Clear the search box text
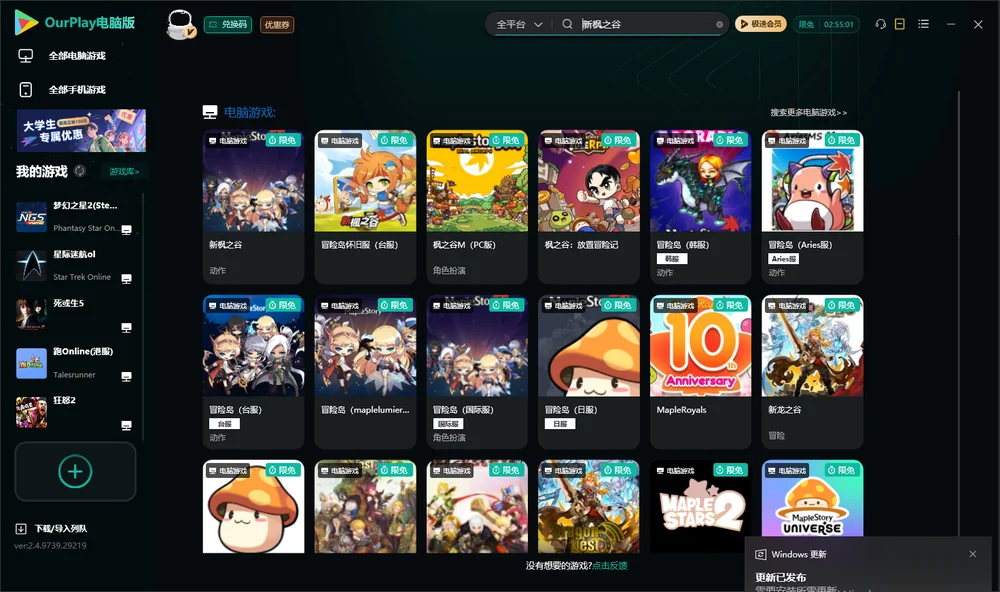Viewport: 1000px width, 592px height. click(x=719, y=24)
